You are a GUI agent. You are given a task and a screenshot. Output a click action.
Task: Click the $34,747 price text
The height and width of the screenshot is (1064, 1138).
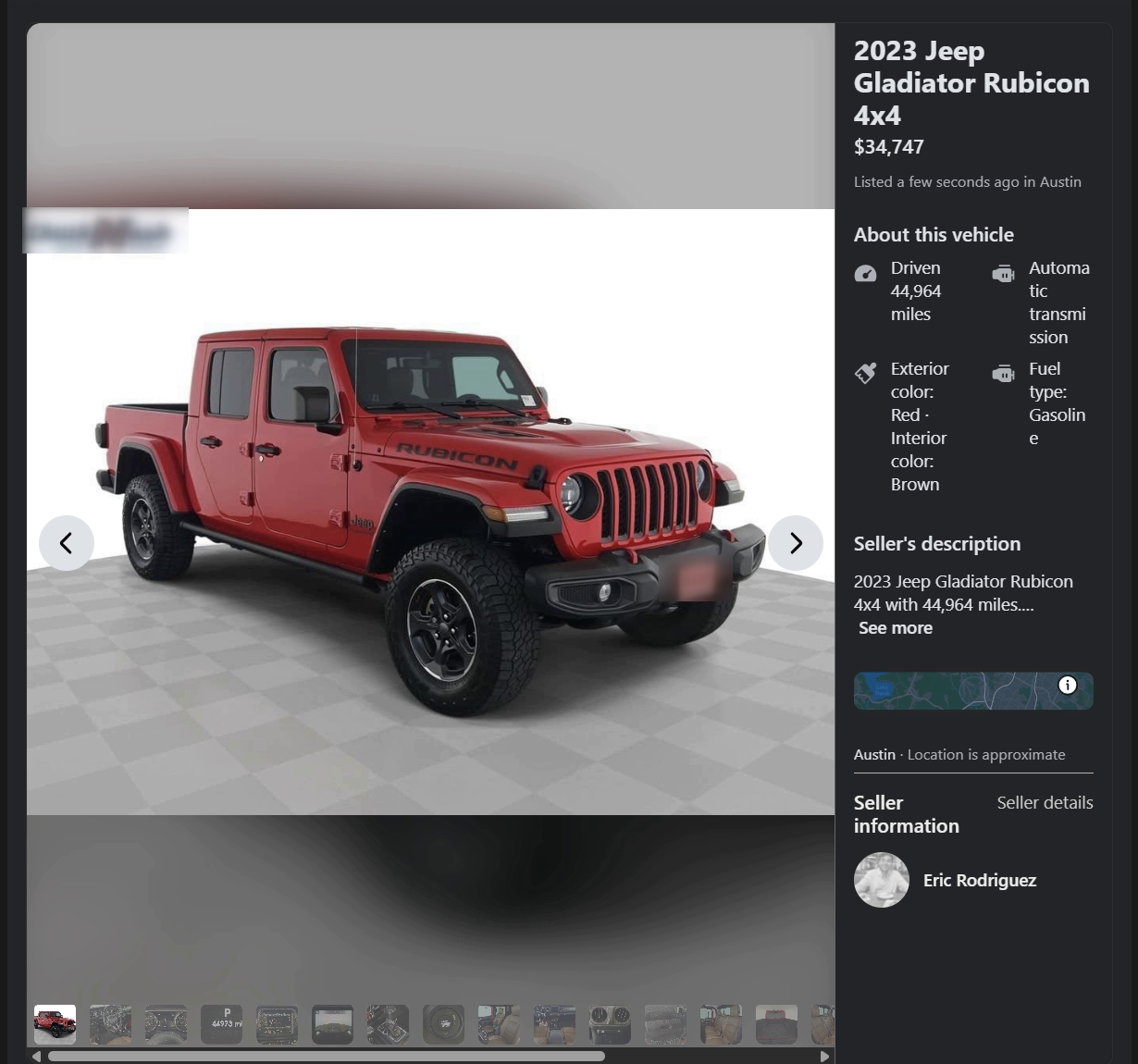click(x=888, y=147)
